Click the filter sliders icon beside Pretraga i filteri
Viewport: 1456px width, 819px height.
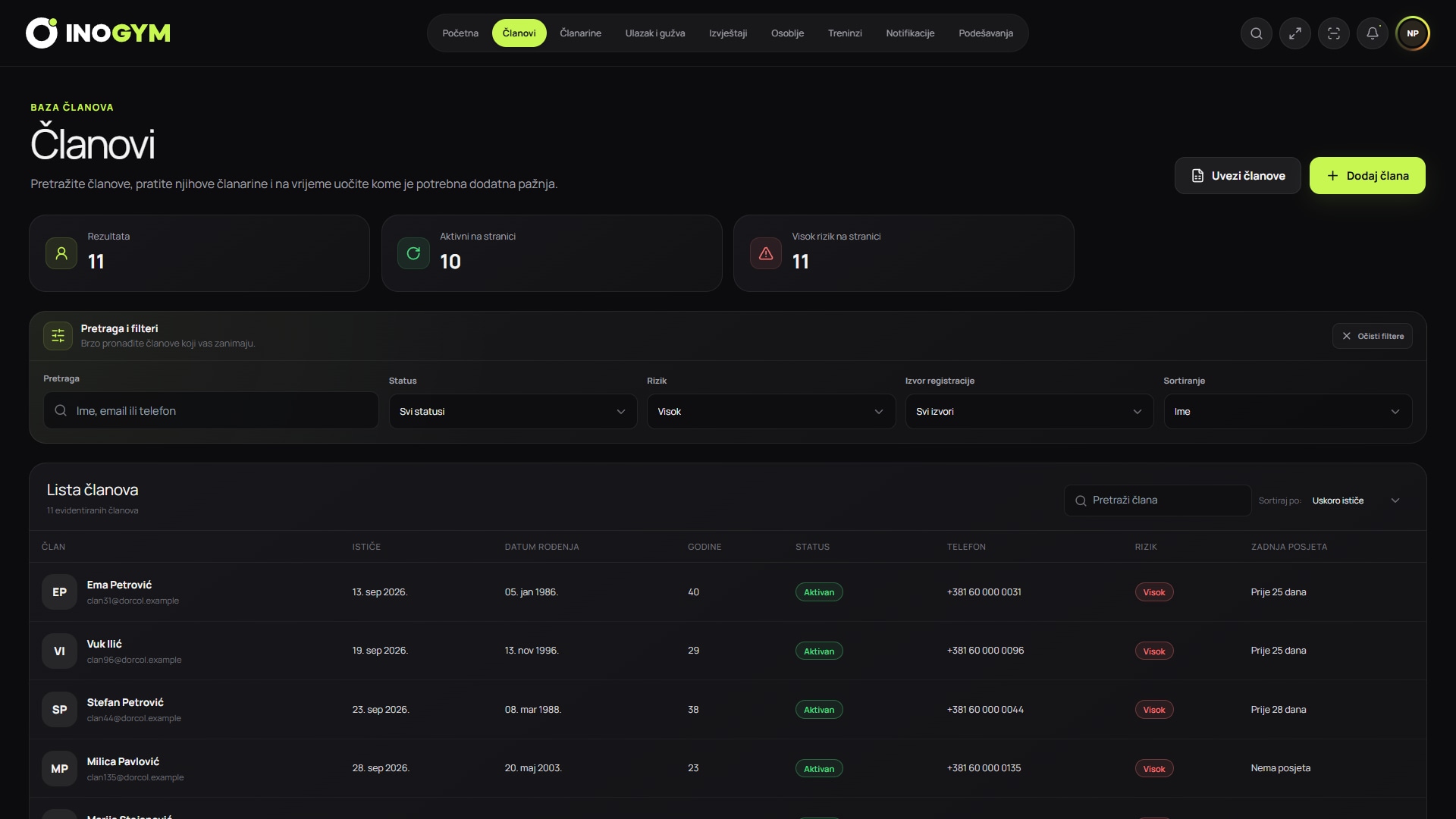point(58,336)
